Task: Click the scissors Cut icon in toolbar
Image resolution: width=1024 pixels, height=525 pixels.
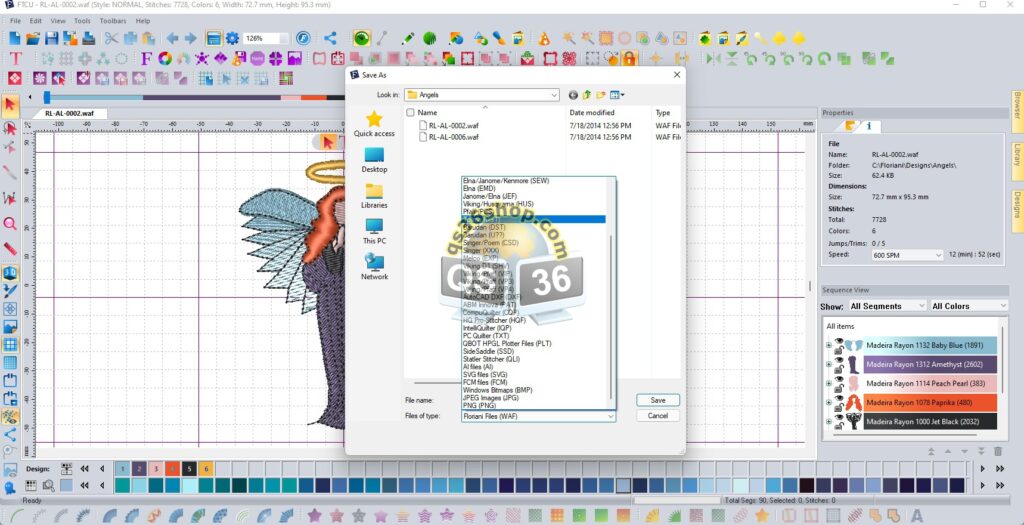Action: [x=111, y=38]
